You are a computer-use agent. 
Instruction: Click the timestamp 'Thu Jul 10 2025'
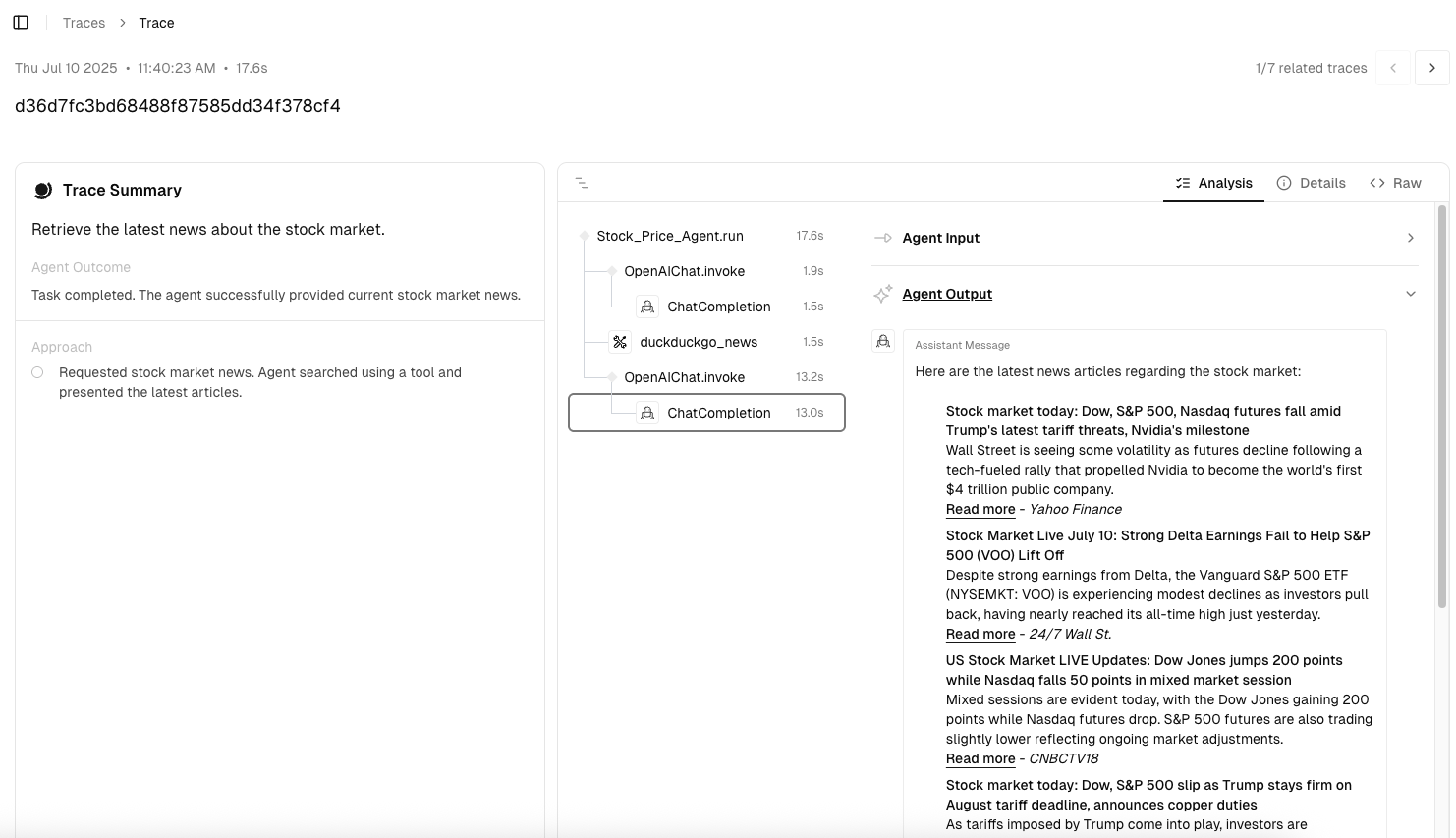tap(66, 68)
